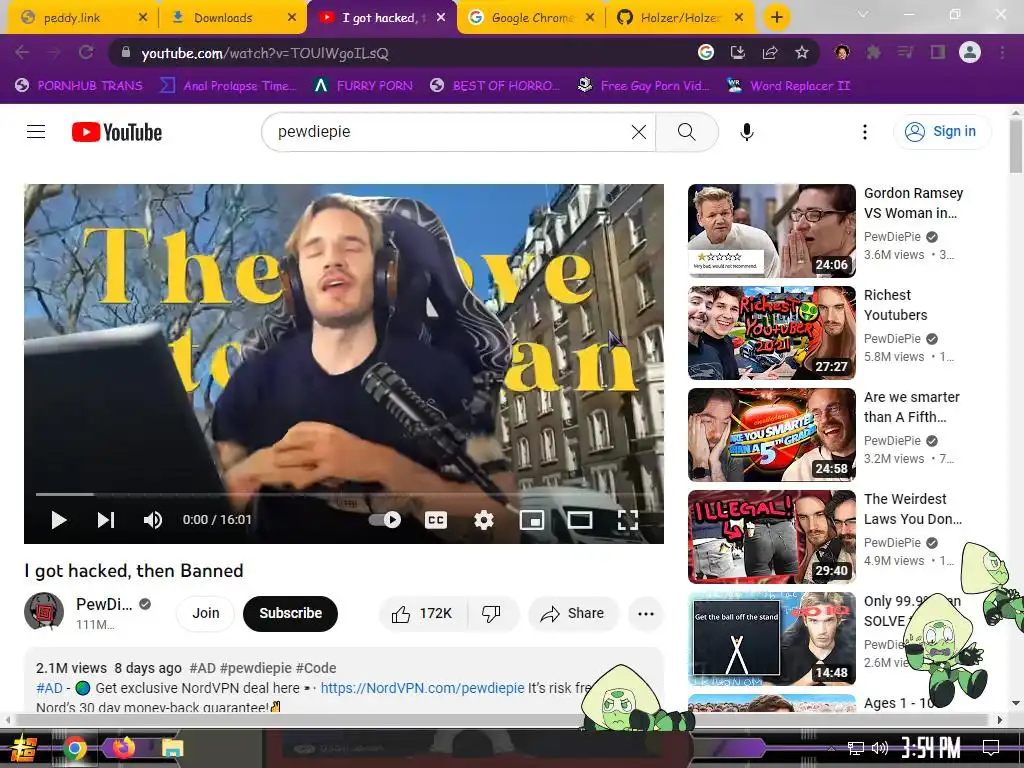Like the video (172K)

[x=423, y=613]
